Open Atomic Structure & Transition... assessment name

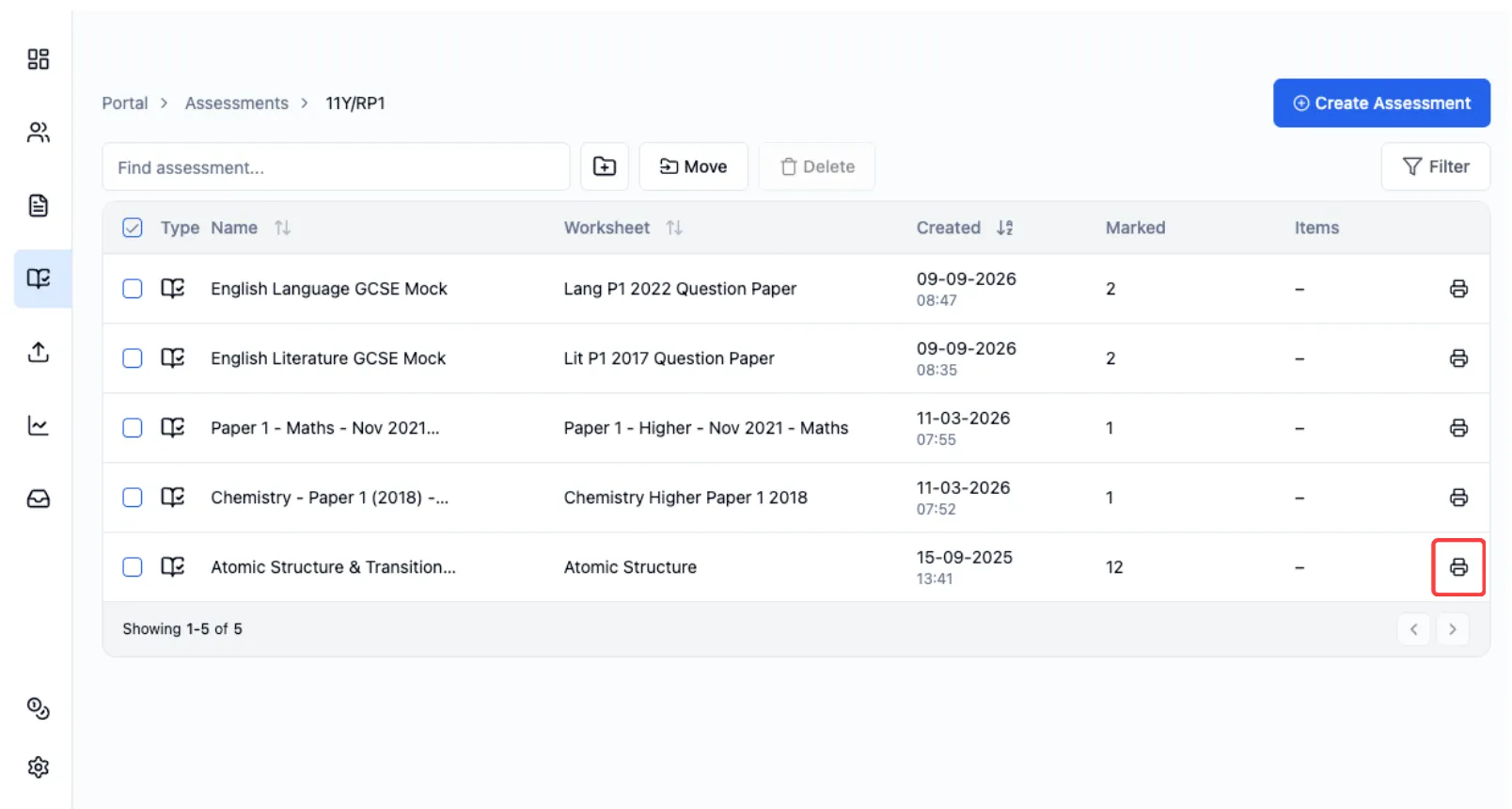point(333,567)
